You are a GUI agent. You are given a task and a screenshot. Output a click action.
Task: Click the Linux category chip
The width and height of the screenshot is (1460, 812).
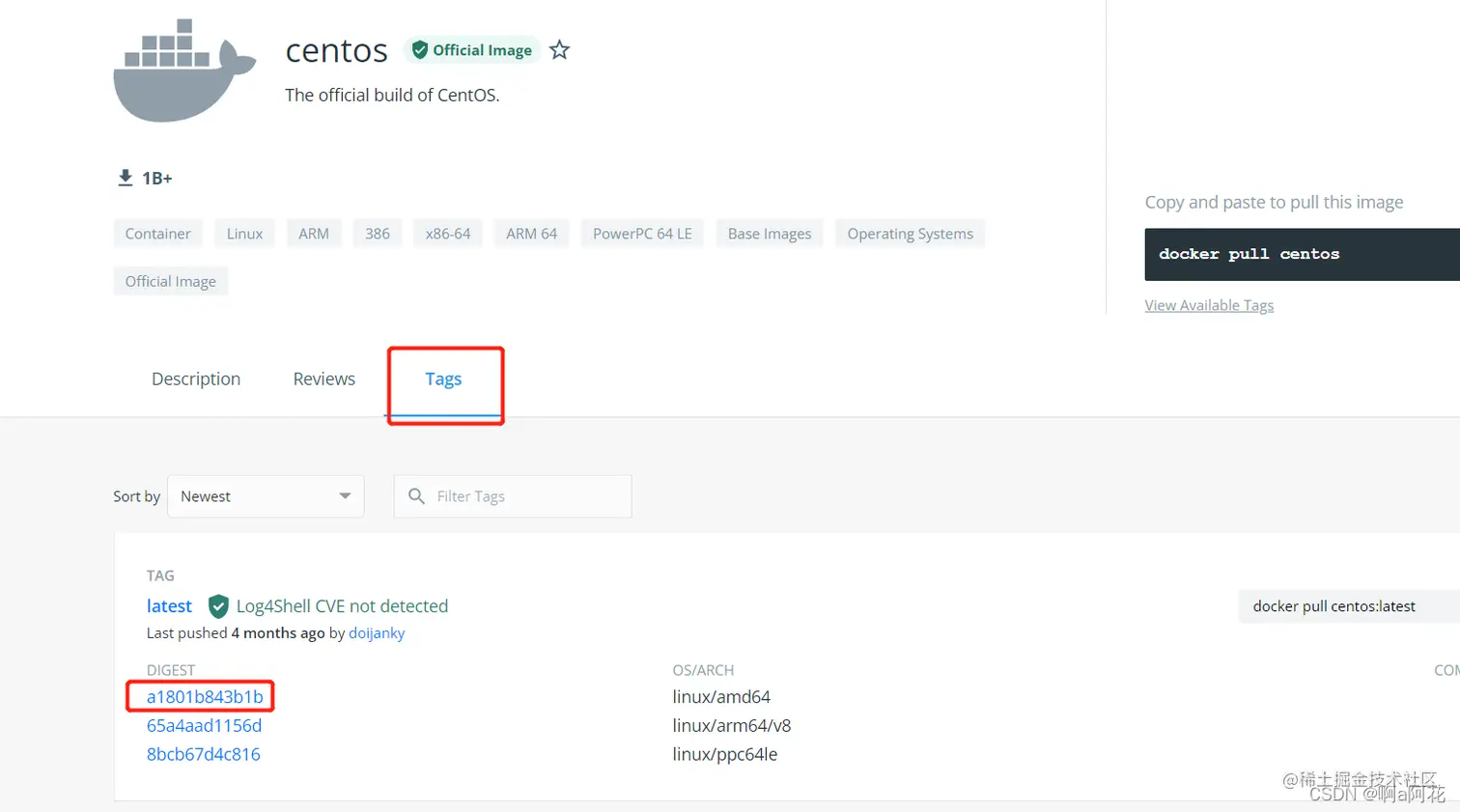tap(244, 234)
